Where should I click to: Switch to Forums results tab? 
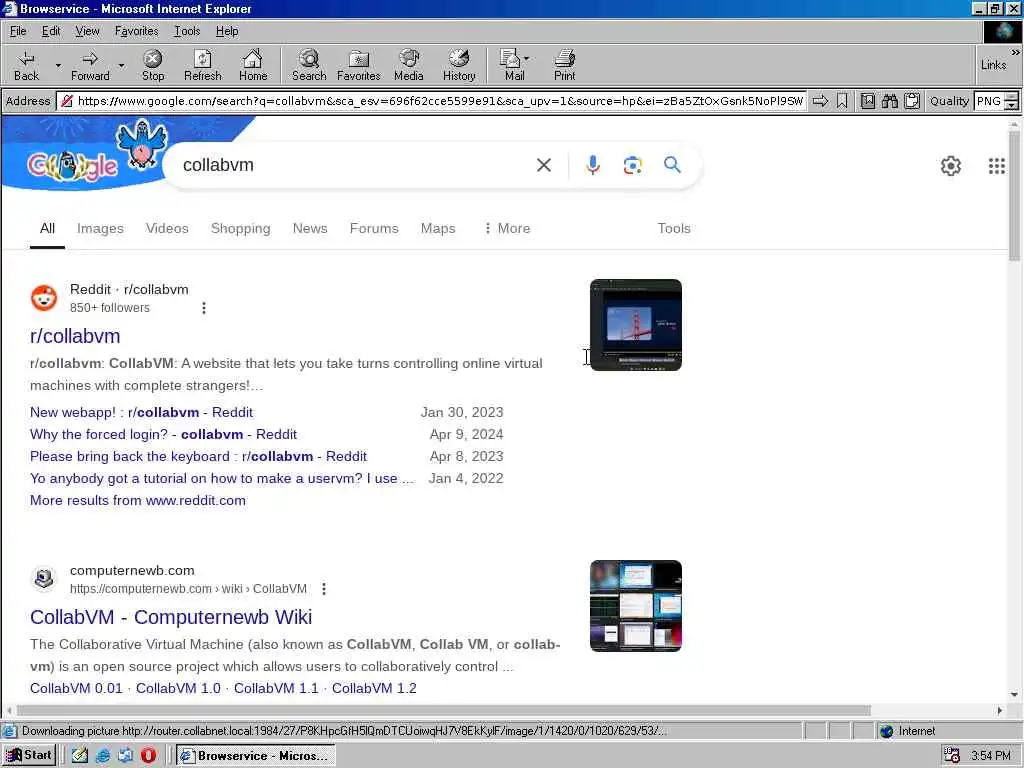pos(374,228)
